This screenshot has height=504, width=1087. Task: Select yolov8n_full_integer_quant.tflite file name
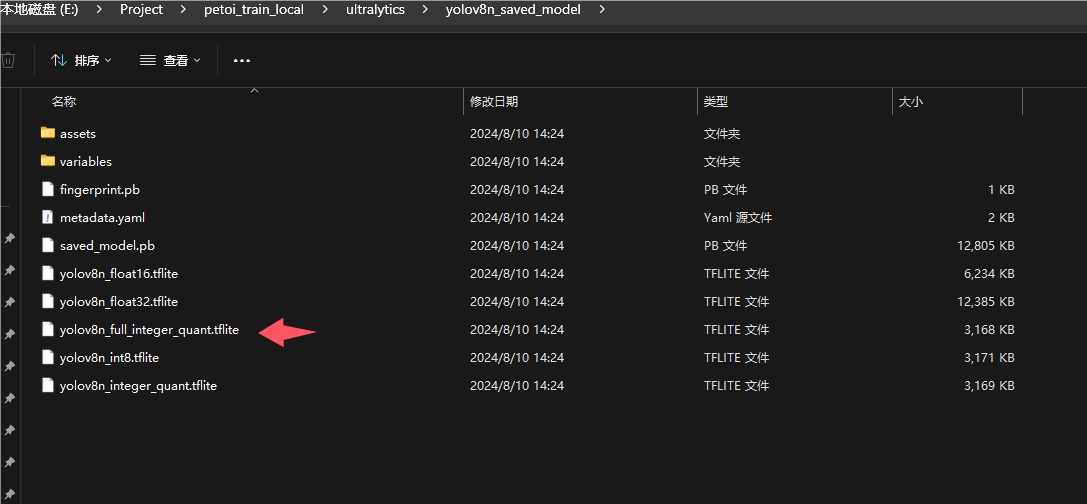coord(149,329)
